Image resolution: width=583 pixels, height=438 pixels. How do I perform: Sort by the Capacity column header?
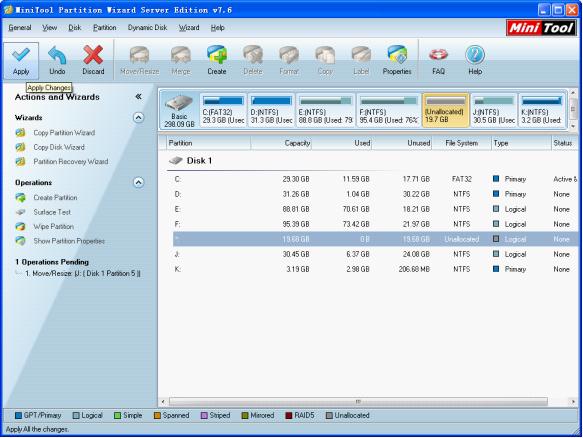coord(281,143)
